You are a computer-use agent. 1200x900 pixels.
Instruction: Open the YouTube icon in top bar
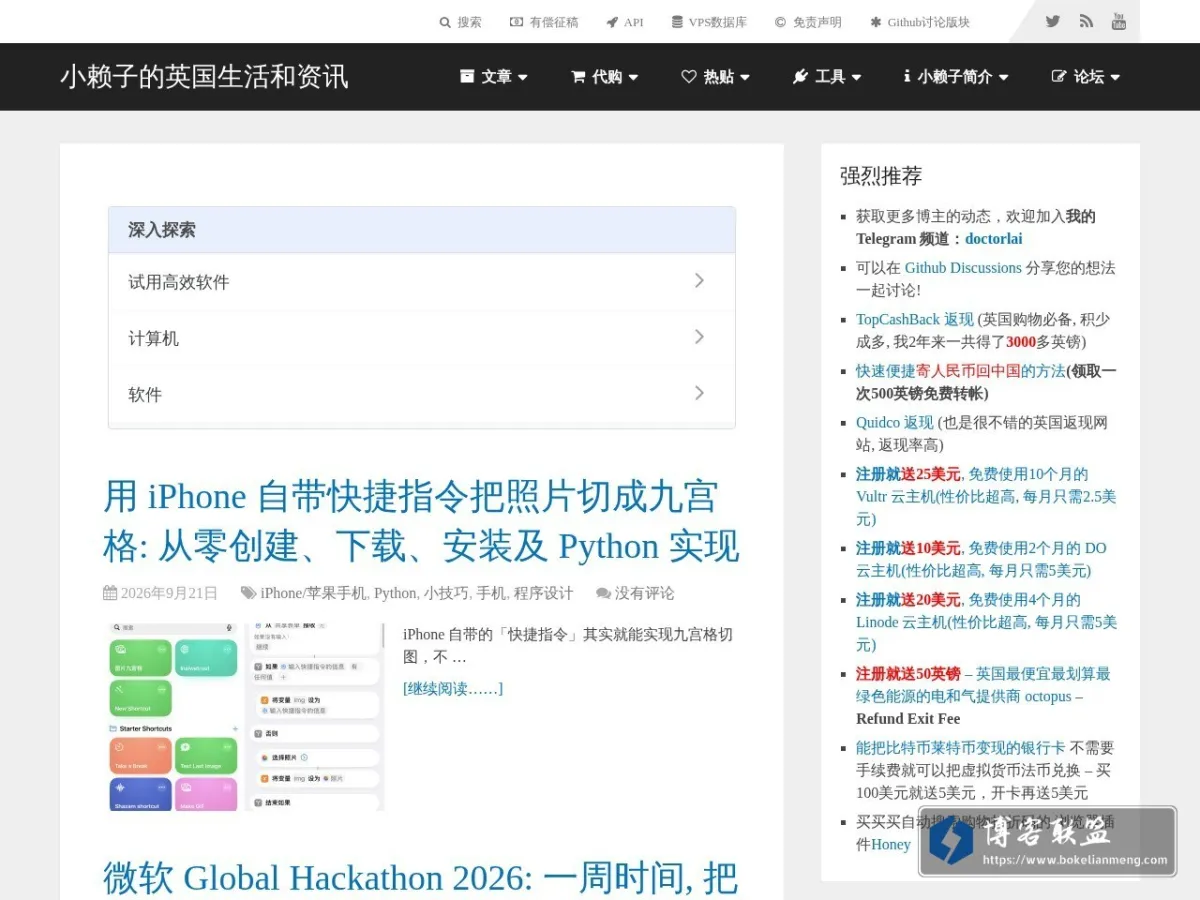(1119, 21)
